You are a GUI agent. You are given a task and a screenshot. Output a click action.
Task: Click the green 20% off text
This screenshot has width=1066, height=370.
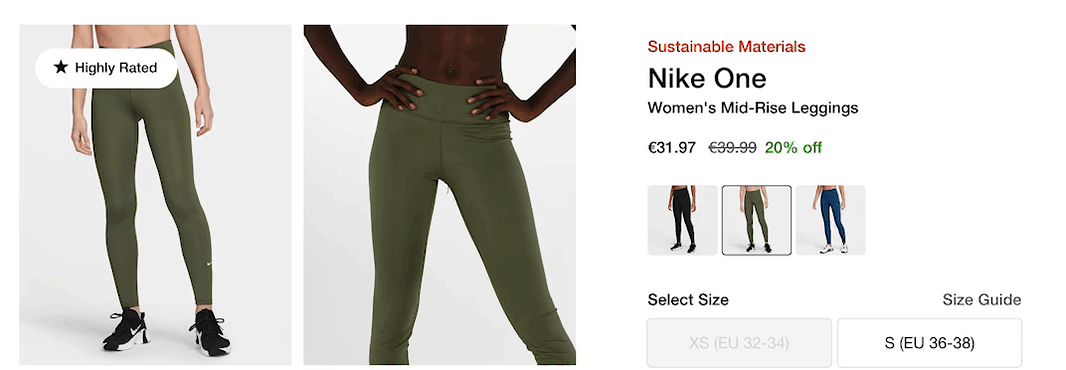click(x=793, y=148)
